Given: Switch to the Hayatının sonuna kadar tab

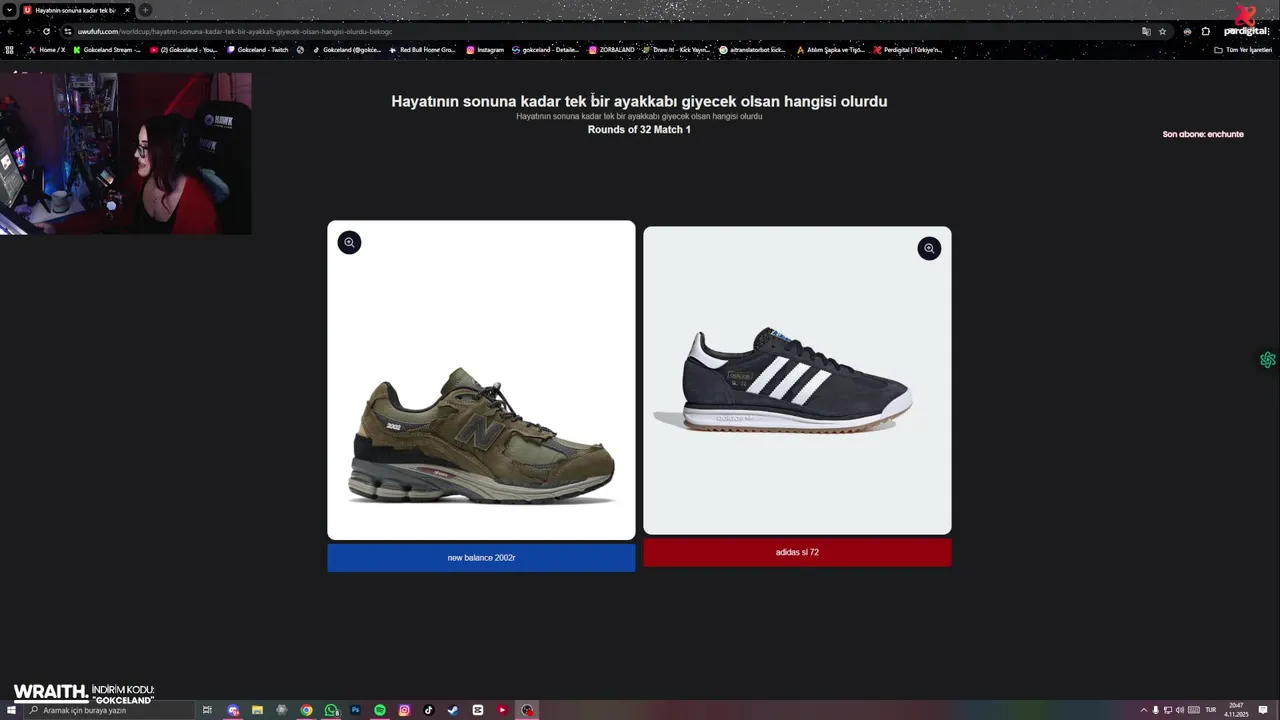Looking at the screenshot, I should (x=75, y=10).
